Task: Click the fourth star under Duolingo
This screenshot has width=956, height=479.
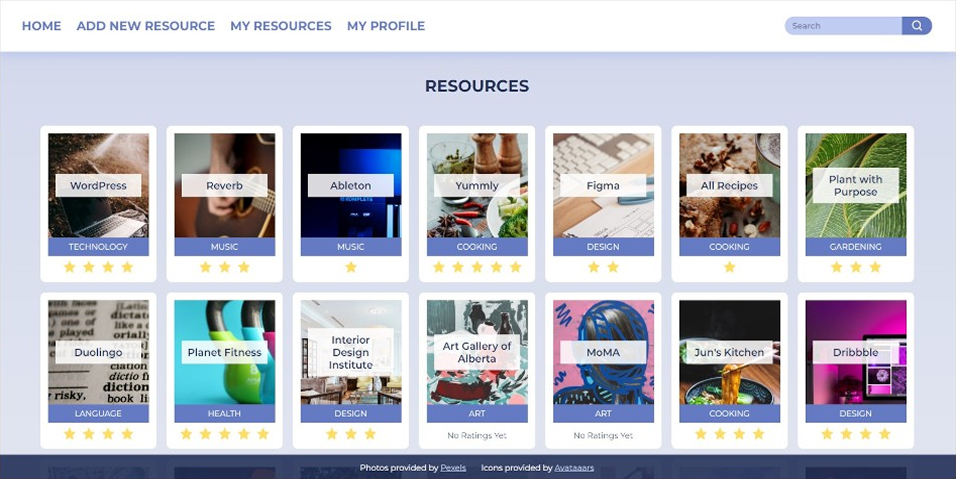Action: pyautogui.click(x=127, y=434)
